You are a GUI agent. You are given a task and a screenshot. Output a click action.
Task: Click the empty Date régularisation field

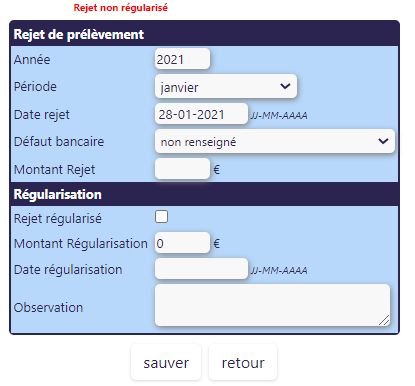tap(201, 269)
